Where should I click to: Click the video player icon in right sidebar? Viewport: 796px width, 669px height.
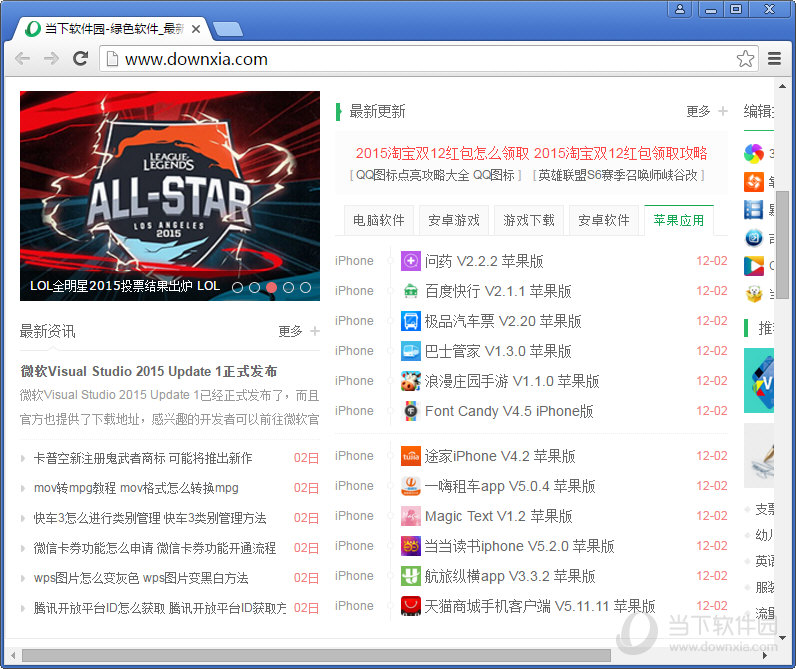pyautogui.click(x=754, y=265)
